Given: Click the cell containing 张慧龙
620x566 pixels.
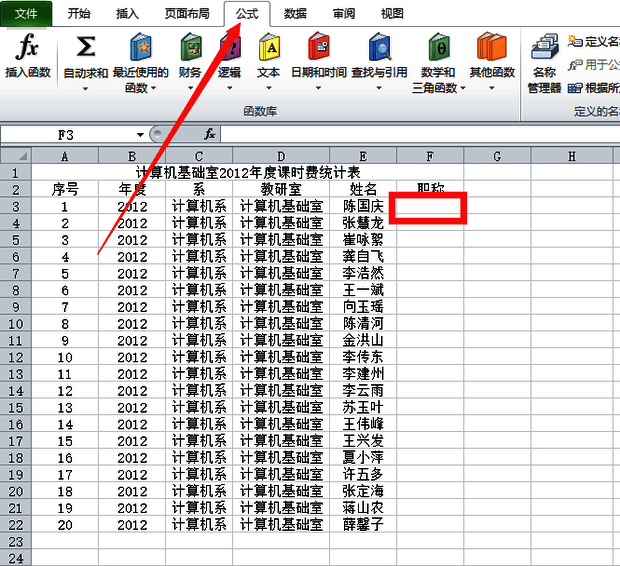Looking at the screenshot, I should [x=363, y=223].
